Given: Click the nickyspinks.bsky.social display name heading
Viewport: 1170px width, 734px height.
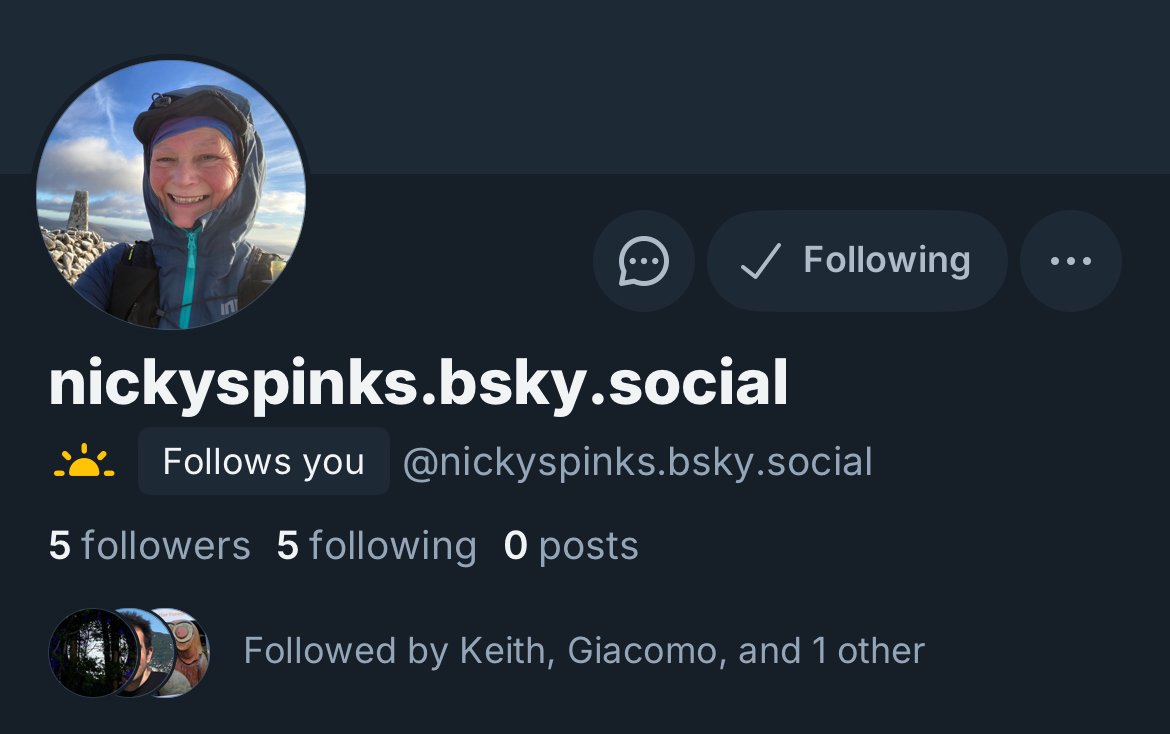Looking at the screenshot, I should pyautogui.click(x=418, y=384).
